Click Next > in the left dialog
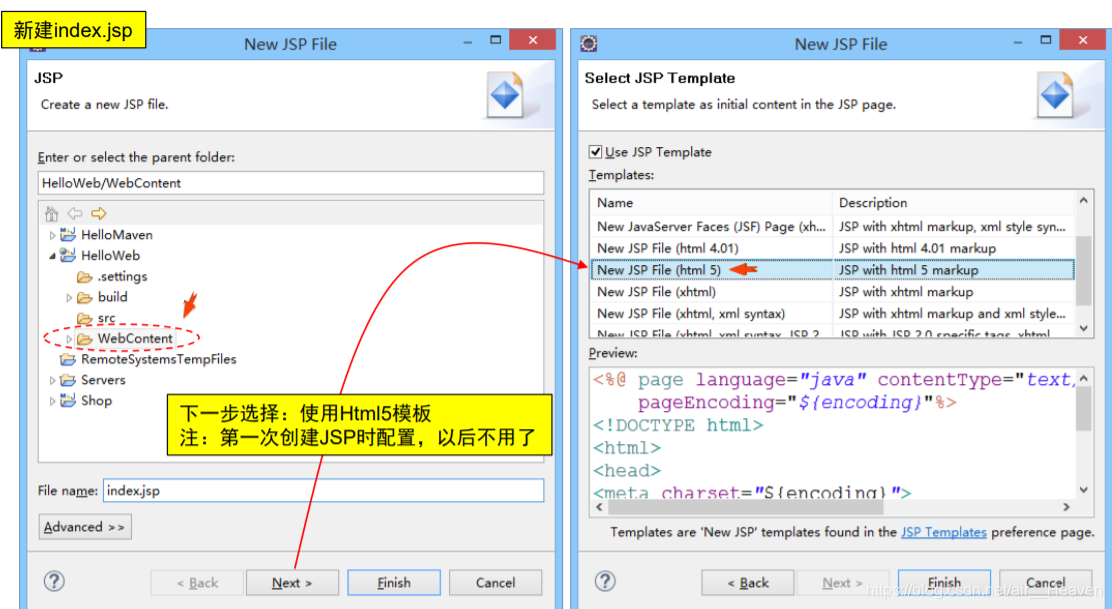 pyautogui.click(x=292, y=583)
